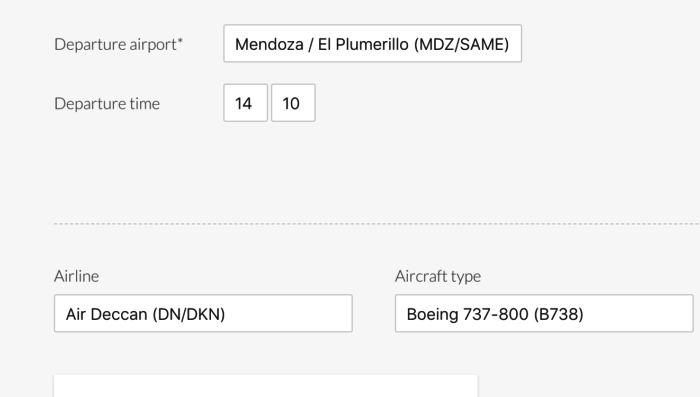Image resolution: width=700 pixels, height=397 pixels.
Task: Focus the Aircraft type input field
Action: click(544, 313)
